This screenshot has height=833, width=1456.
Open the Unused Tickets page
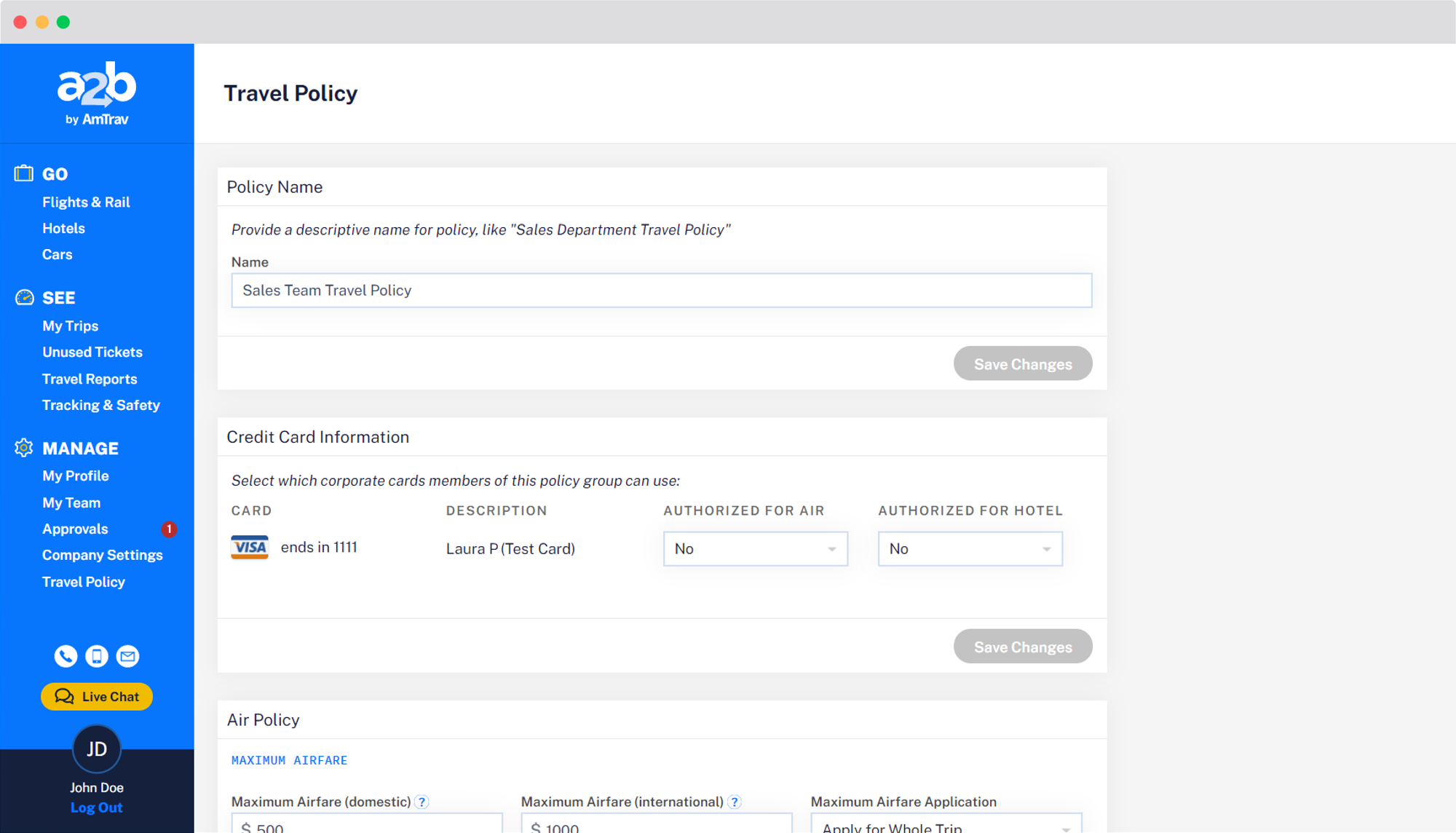click(x=92, y=352)
